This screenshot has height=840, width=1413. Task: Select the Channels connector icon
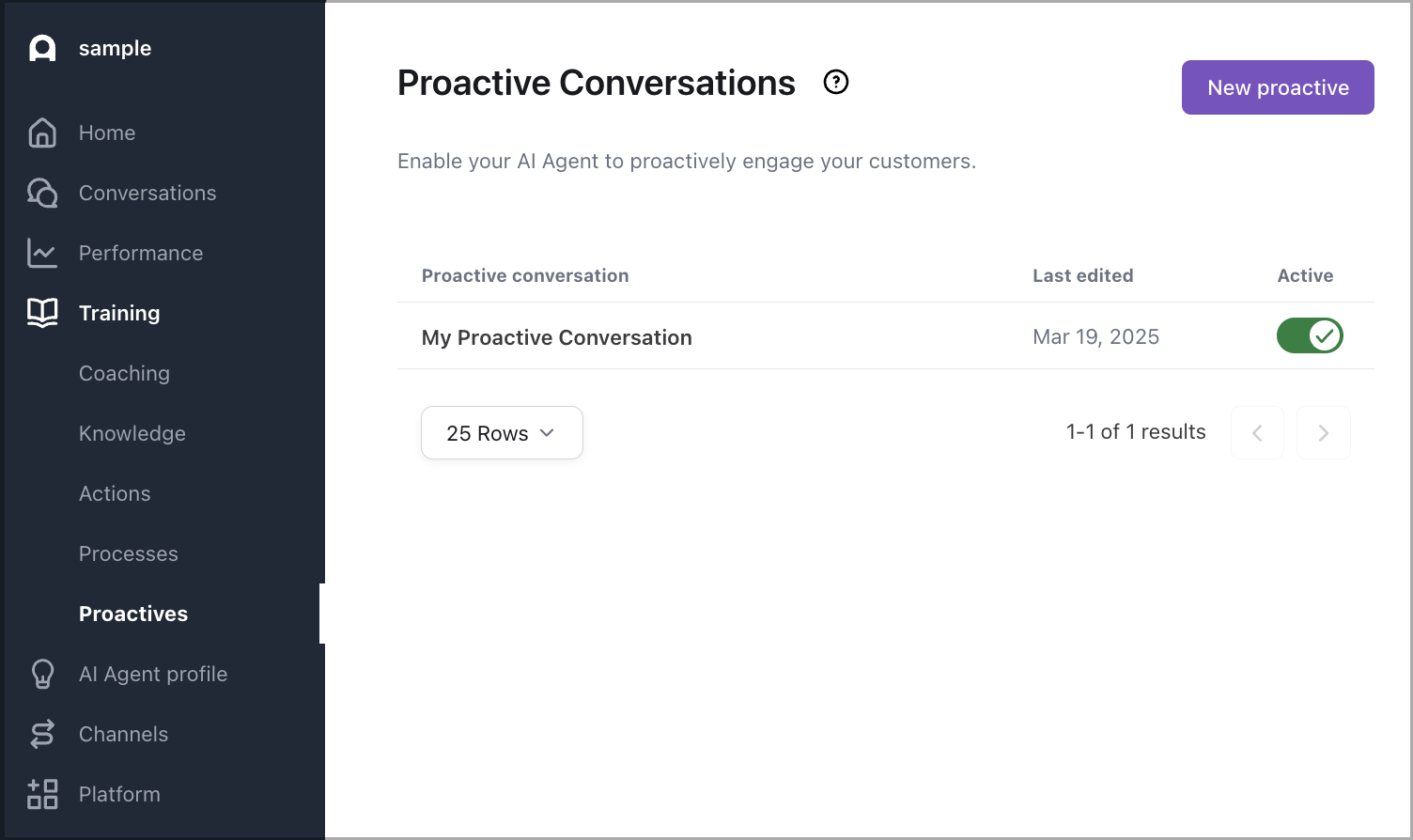click(42, 734)
